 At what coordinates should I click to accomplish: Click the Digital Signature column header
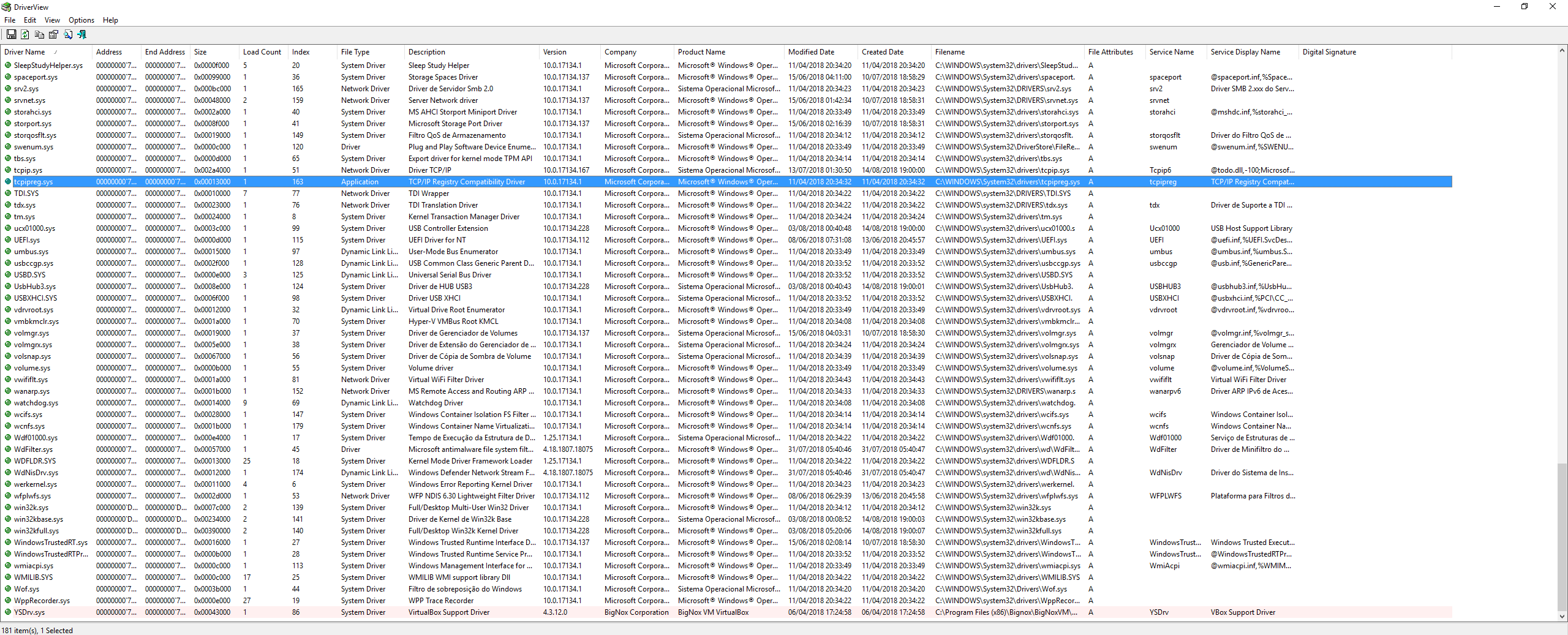[x=1329, y=52]
